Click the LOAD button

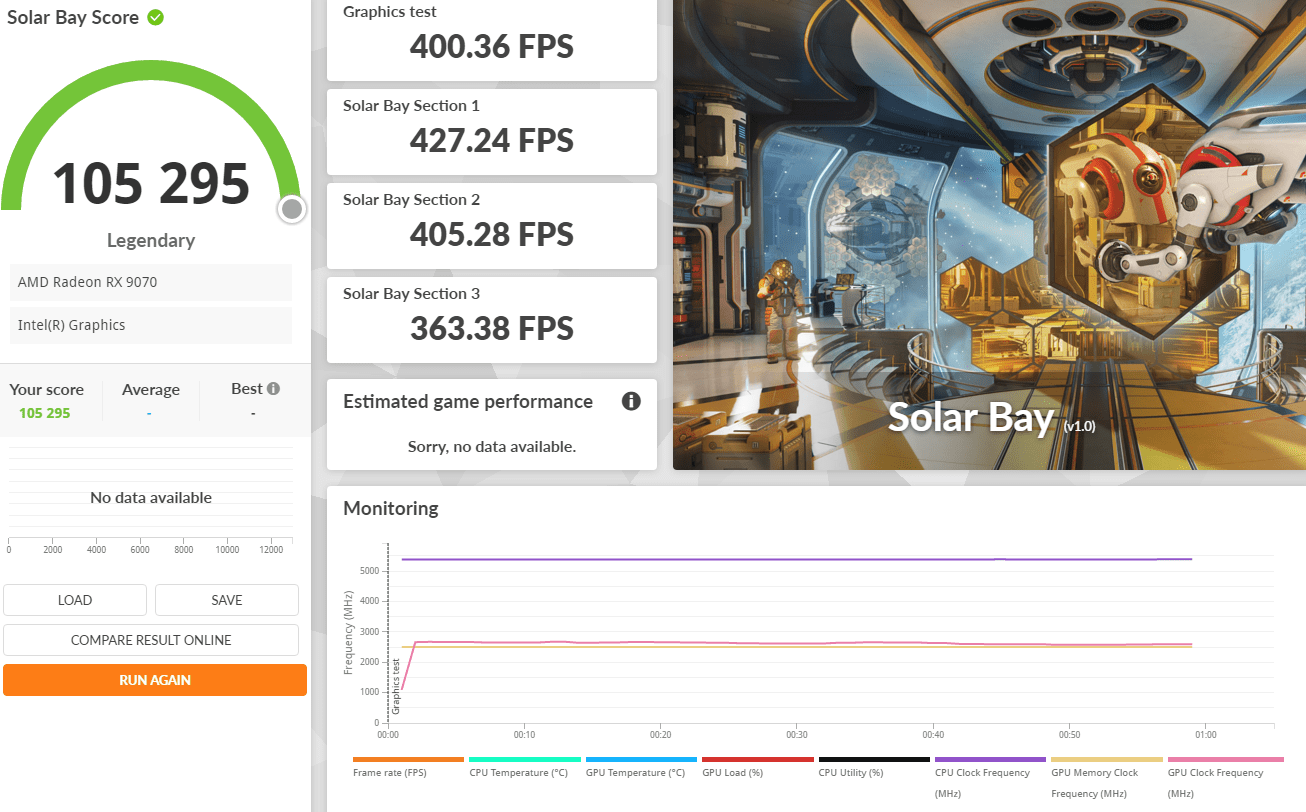tap(75, 600)
